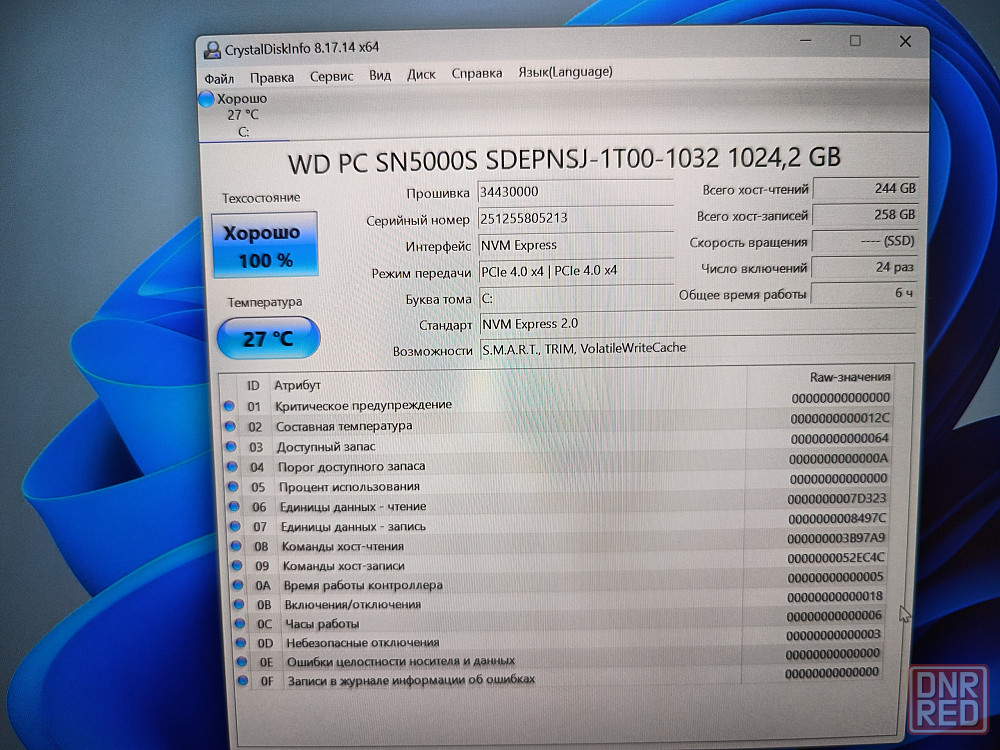Click the Стандарт field NVM Express 2.0
The image size is (1000, 750).
point(698,323)
